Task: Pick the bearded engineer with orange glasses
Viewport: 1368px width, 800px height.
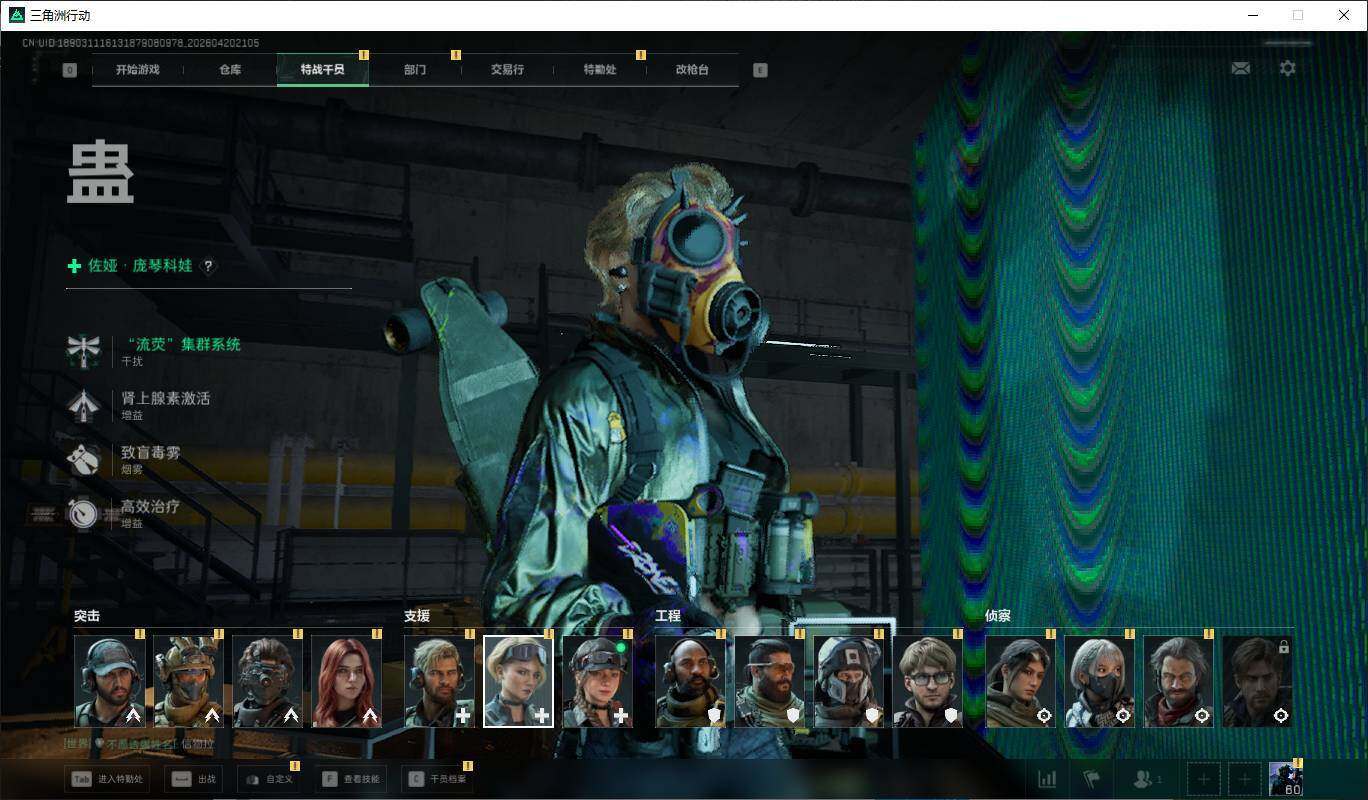Action: pyautogui.click(x=770, y=681)
